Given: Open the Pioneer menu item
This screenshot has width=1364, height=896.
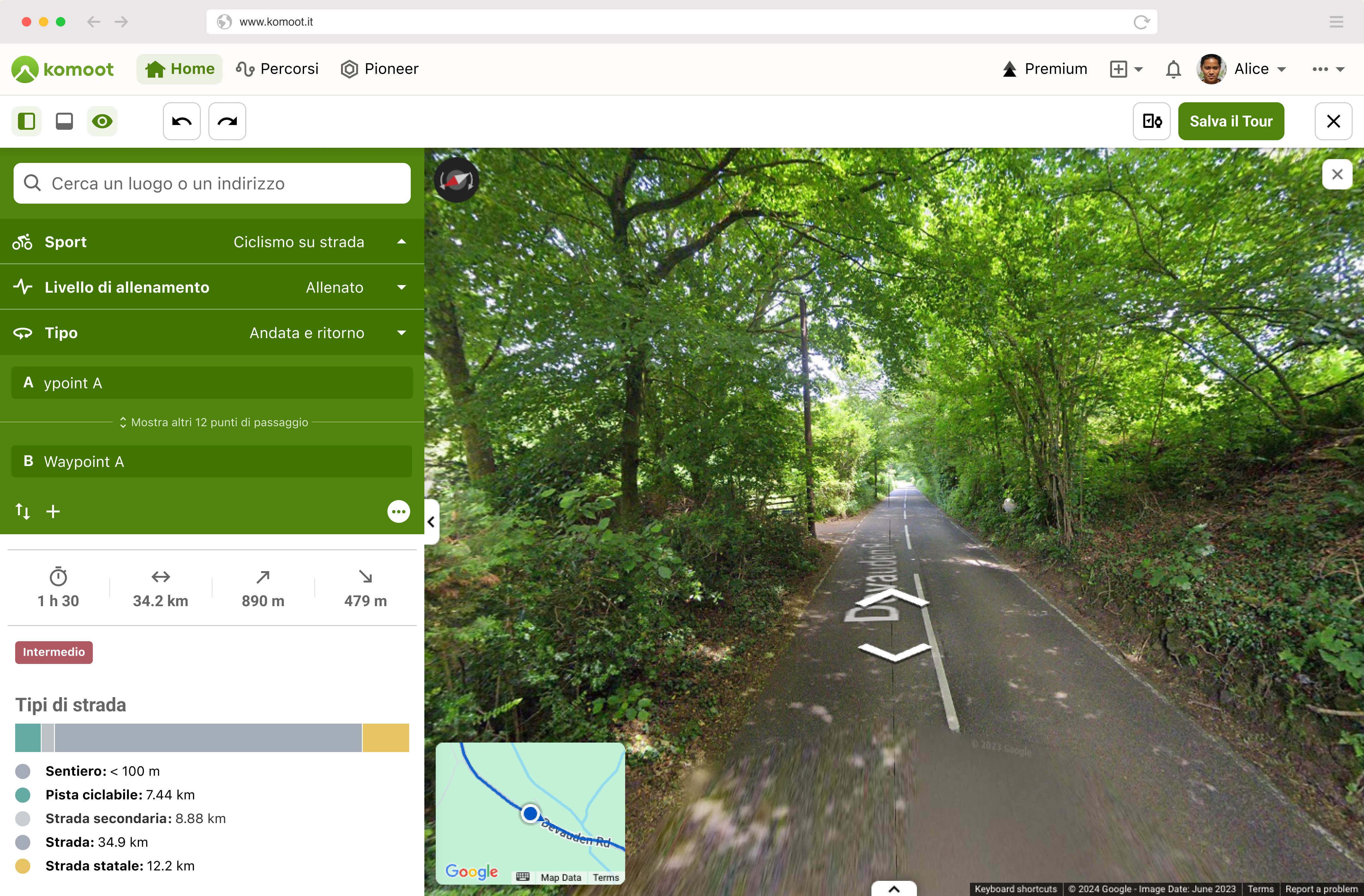Looking at the screenshot, I should [x=380, y=69].
